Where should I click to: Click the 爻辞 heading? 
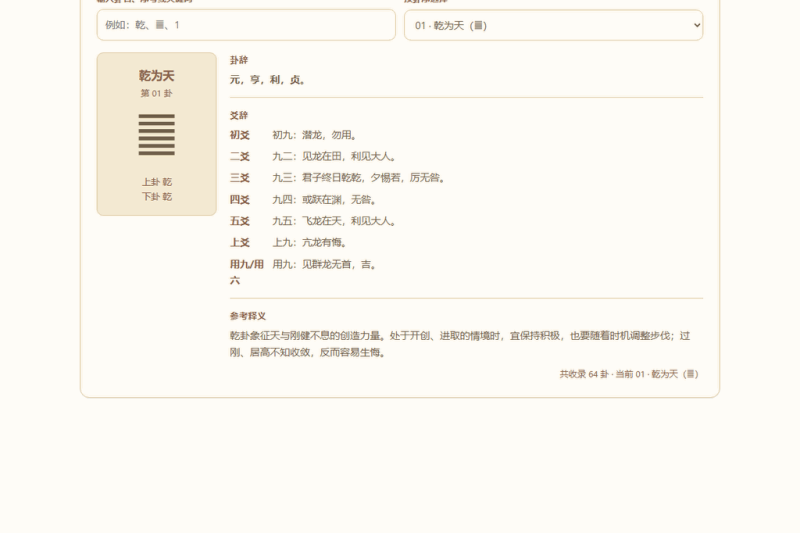click(239, 116)
